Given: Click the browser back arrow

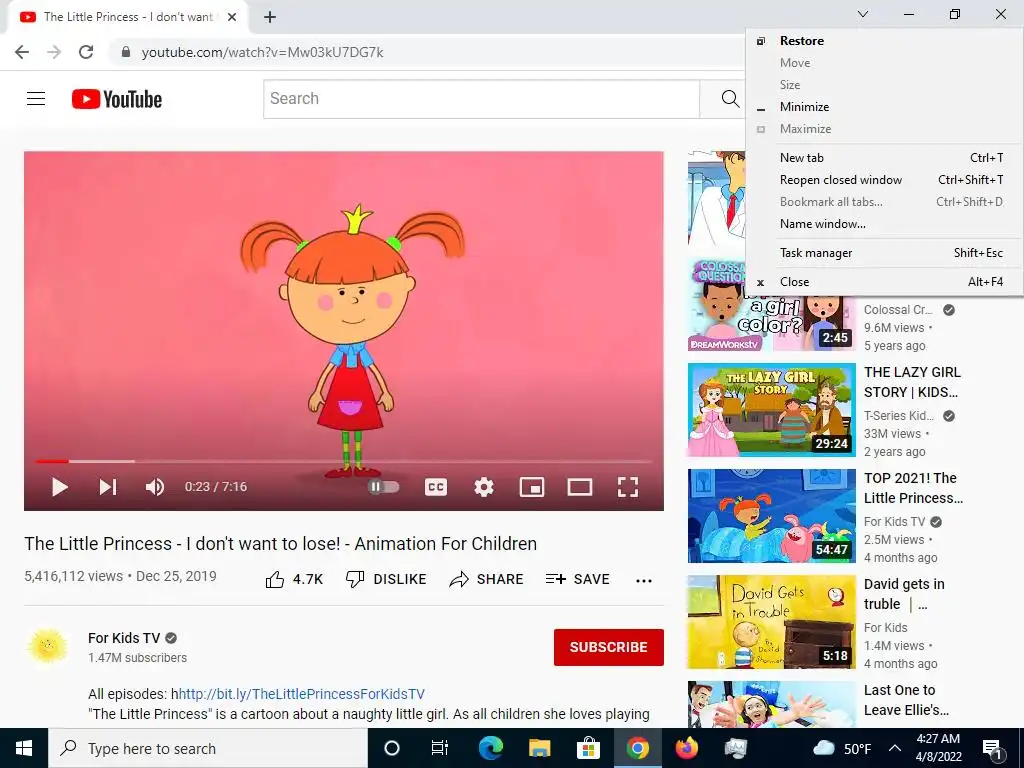Looking at the screenshot, I should tap(22, 52).
